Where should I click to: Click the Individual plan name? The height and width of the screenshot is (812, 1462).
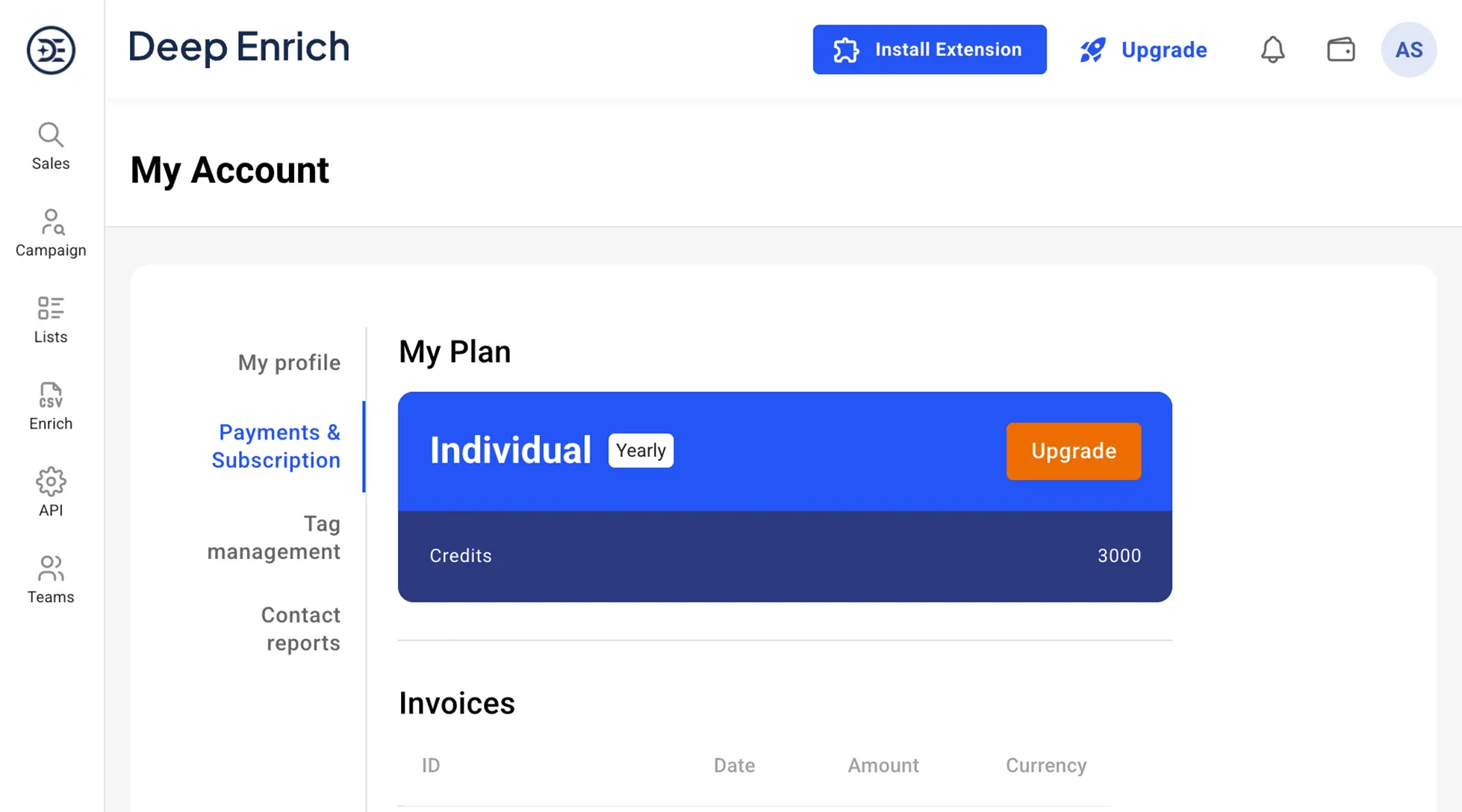coord(511,451)
